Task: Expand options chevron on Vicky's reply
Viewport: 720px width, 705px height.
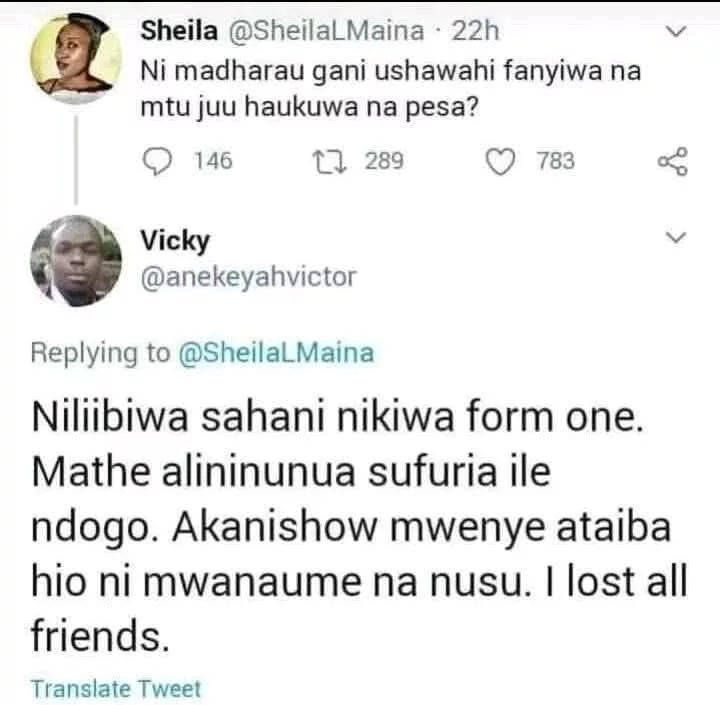Action: (675, 237)
